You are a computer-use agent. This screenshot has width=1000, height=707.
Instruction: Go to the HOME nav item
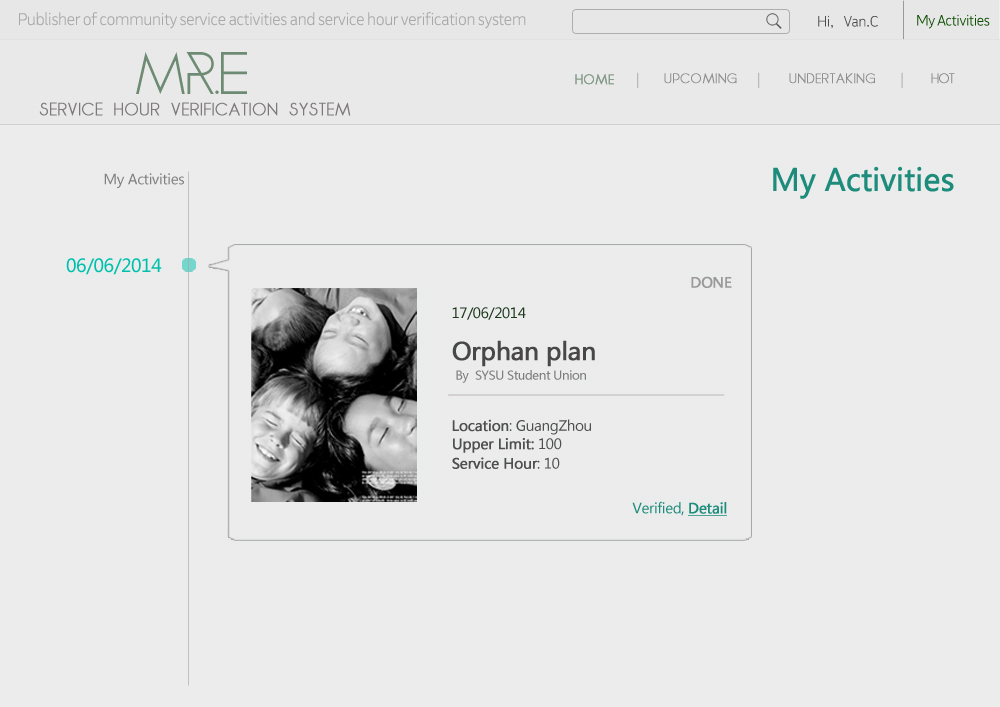pyautogui.click(x=594, y=79)
